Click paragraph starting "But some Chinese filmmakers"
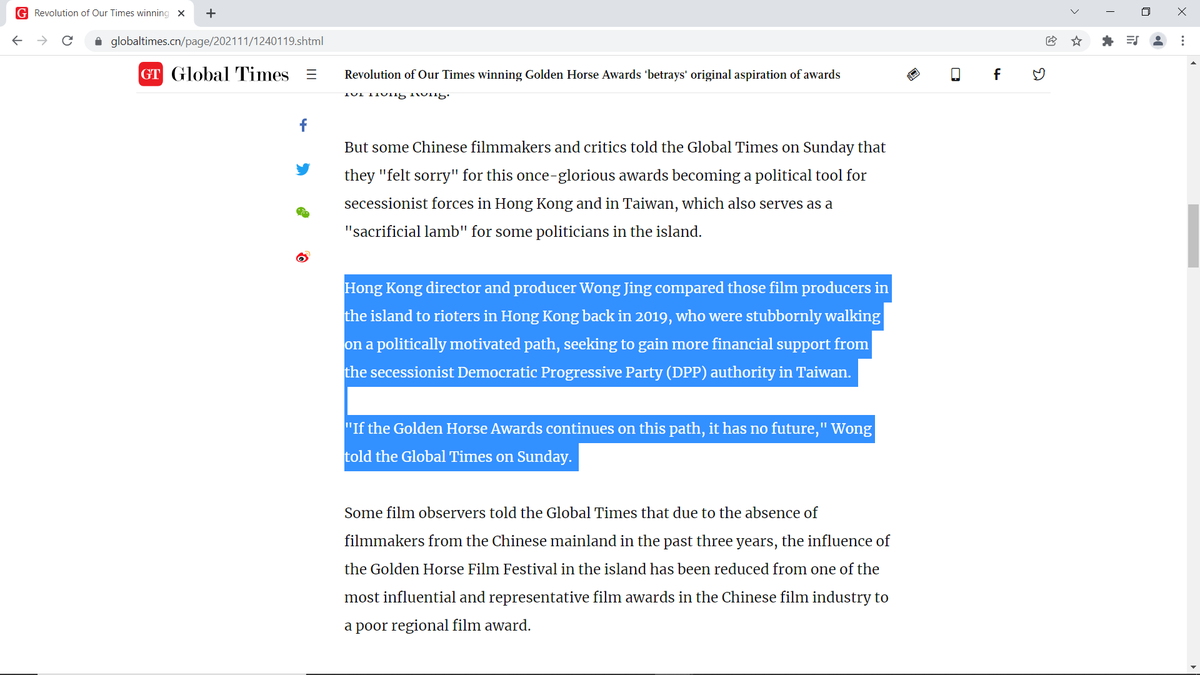1200x675 pixels. tap(615, 189)
